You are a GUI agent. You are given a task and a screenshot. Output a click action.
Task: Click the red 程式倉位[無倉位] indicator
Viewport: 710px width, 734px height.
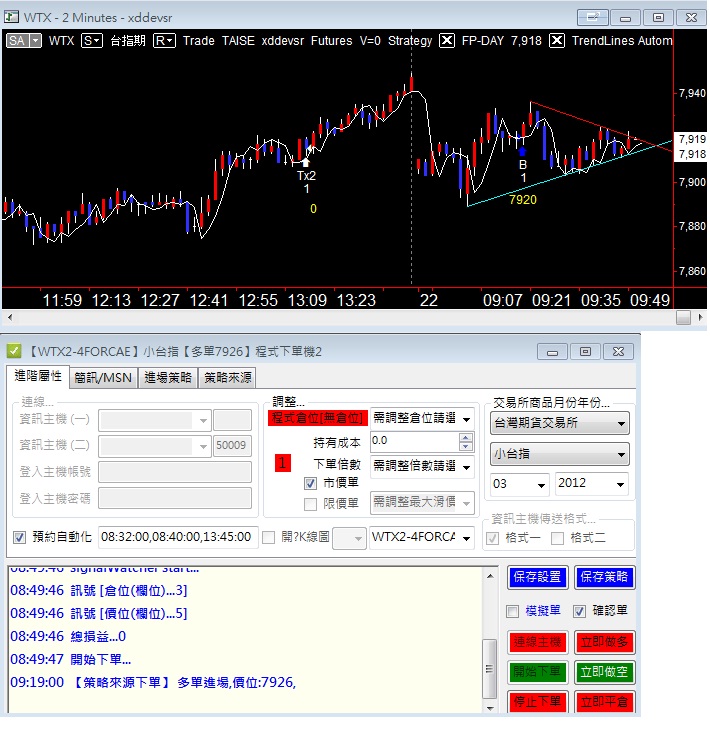coord(318,418)
